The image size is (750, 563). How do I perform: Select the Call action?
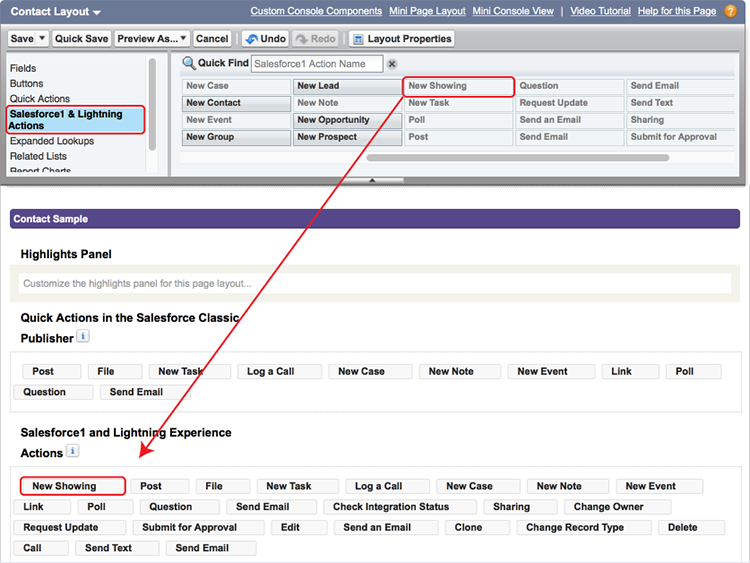[x=41, y=548]
